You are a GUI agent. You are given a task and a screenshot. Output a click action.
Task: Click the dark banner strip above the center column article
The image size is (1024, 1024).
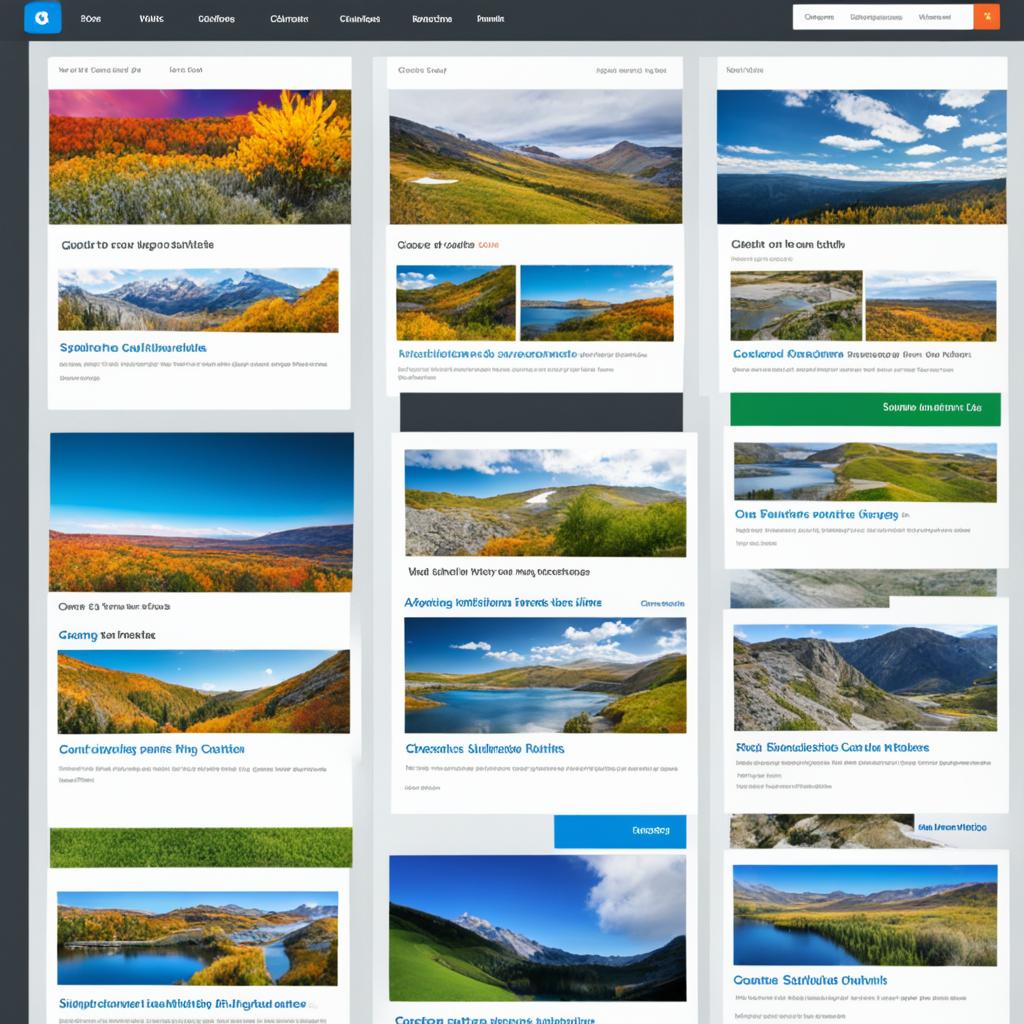(539, 410)
